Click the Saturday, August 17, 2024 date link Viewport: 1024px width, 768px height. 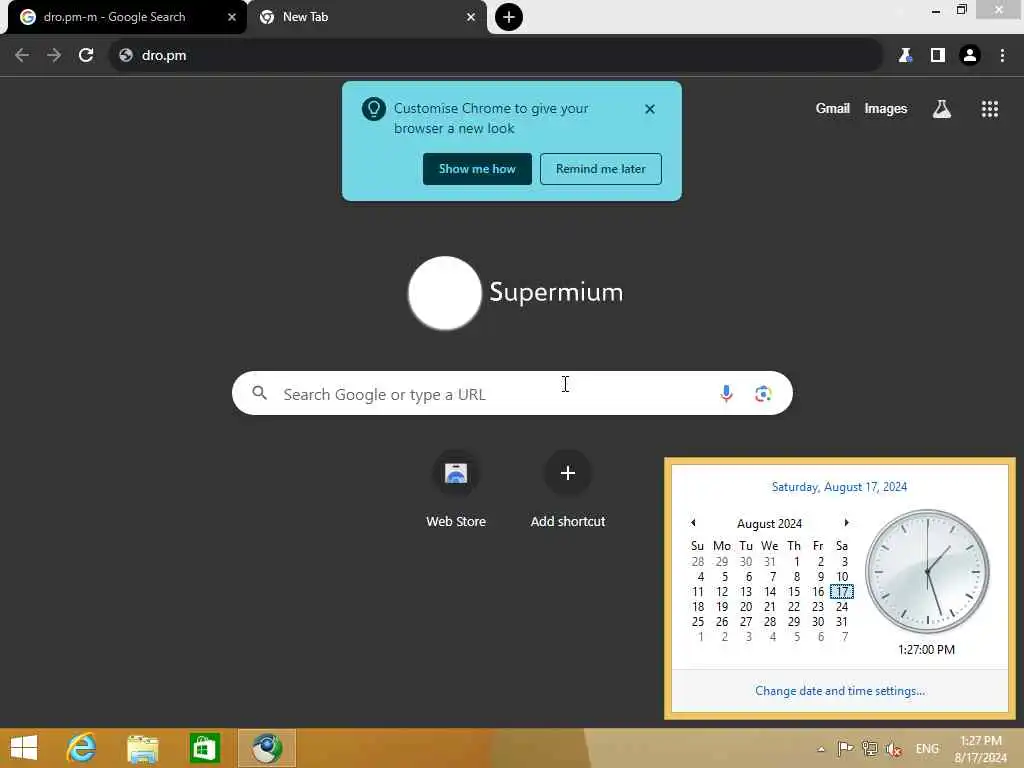839,487
